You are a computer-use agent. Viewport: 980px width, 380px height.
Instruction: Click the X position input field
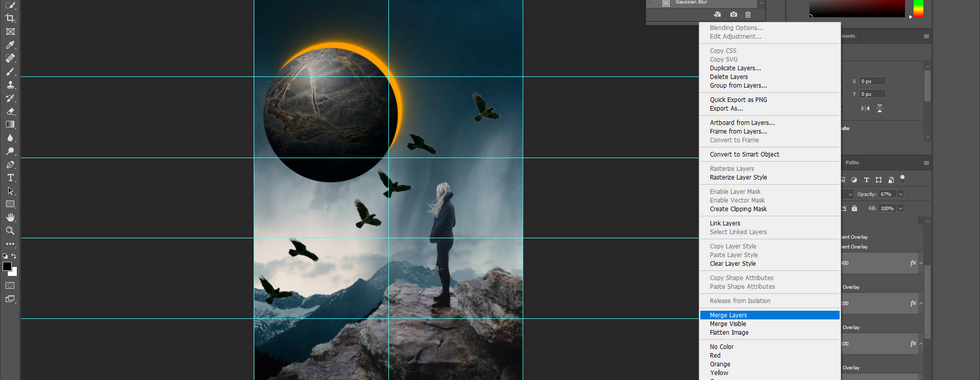(872, 81)
